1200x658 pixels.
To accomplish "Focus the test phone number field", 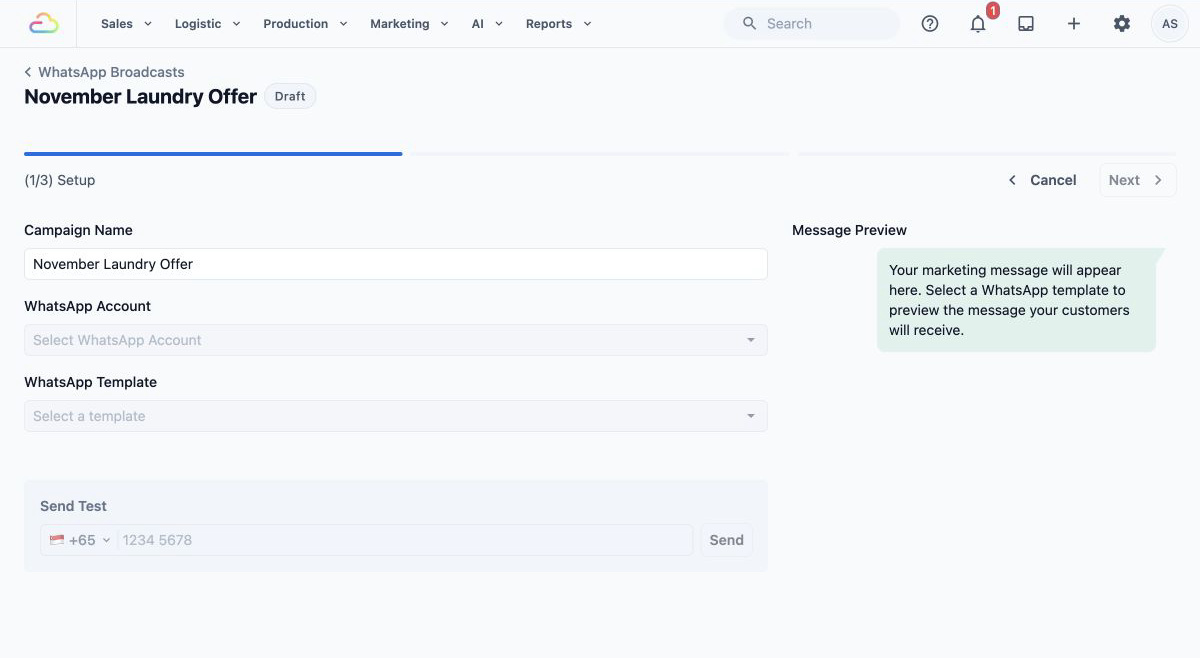I will (405, 540).
